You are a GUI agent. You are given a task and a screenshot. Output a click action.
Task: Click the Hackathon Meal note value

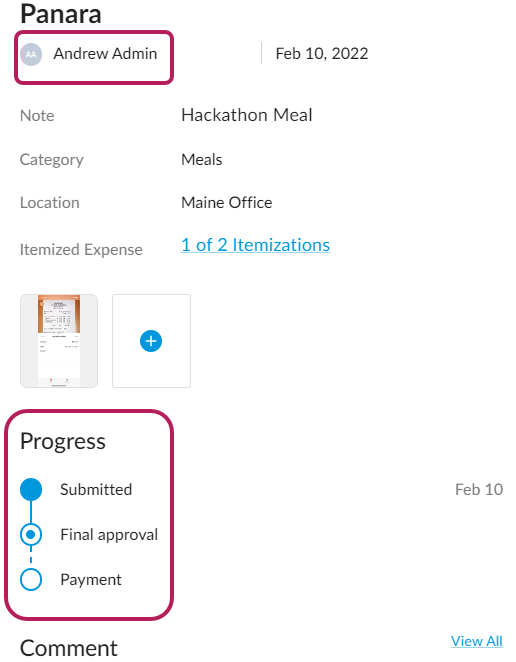tap(247, 115)
